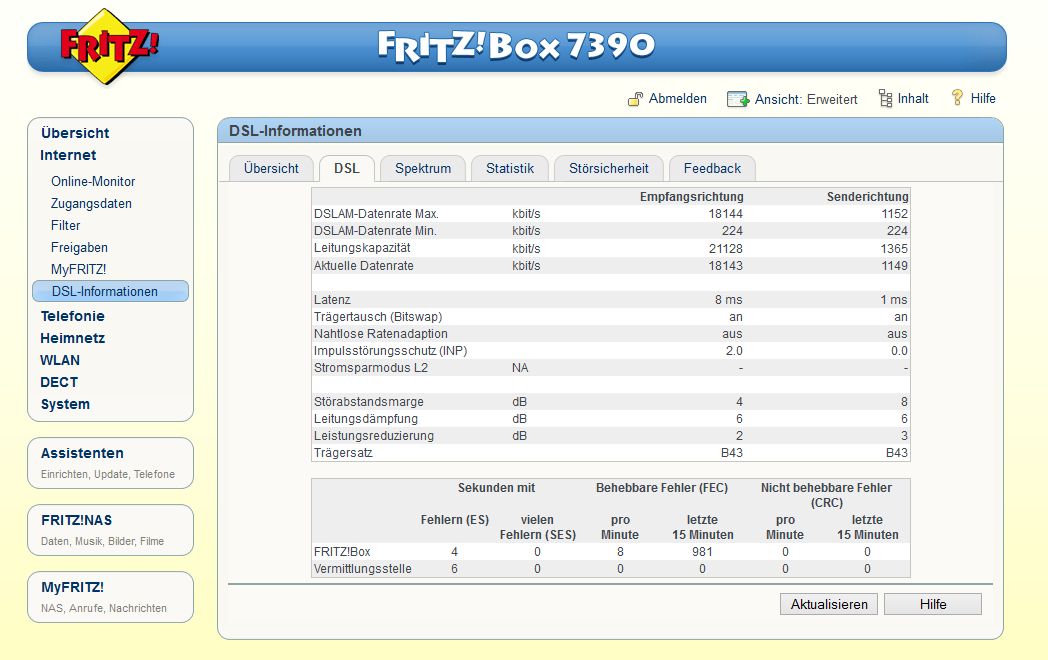This screenshot has width=1048, height=660.
Task: Click Nahtlose Ratenadaption label
Action: click(x=381, y=334)
